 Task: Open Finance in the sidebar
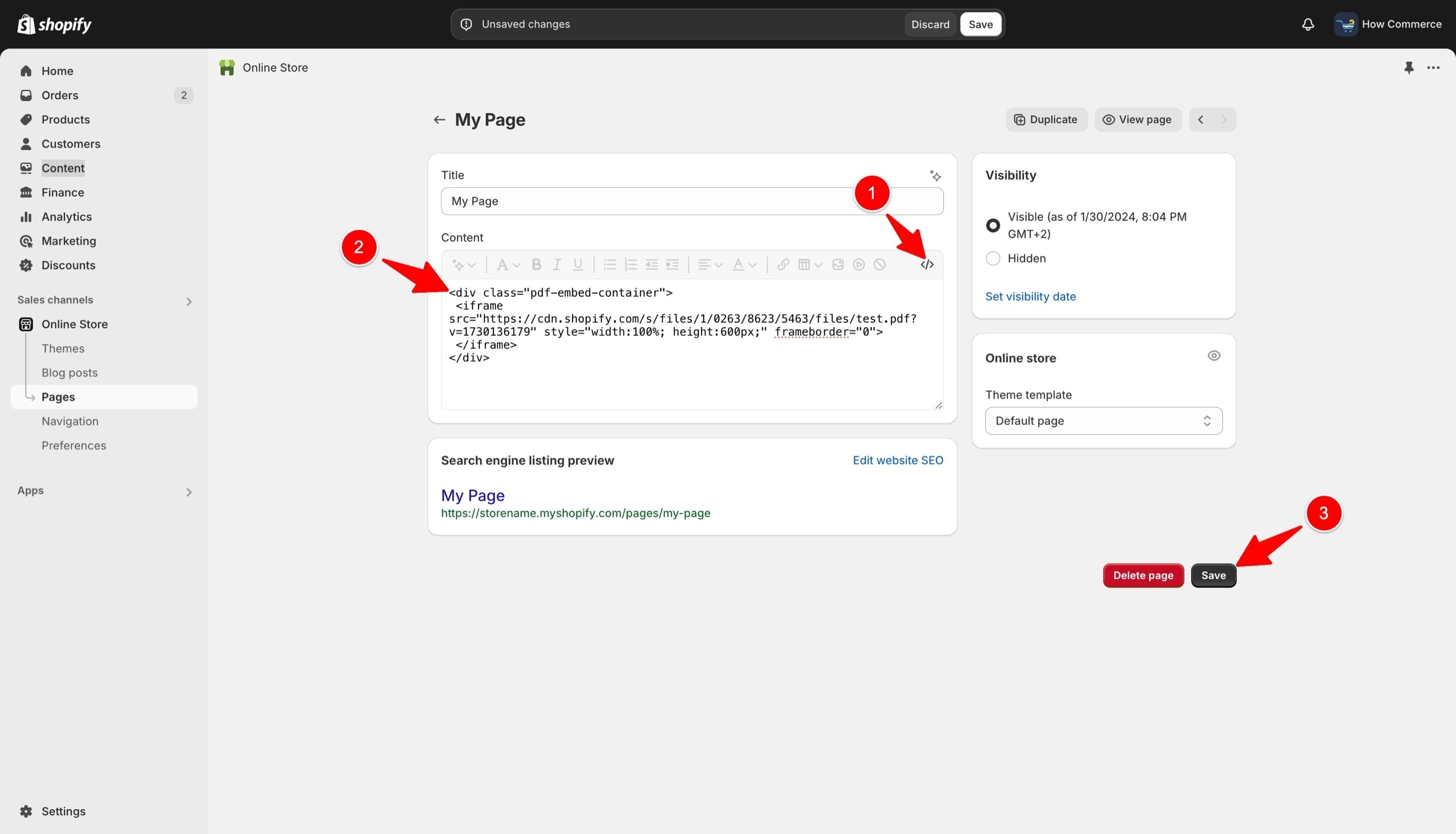pos(104,193)
